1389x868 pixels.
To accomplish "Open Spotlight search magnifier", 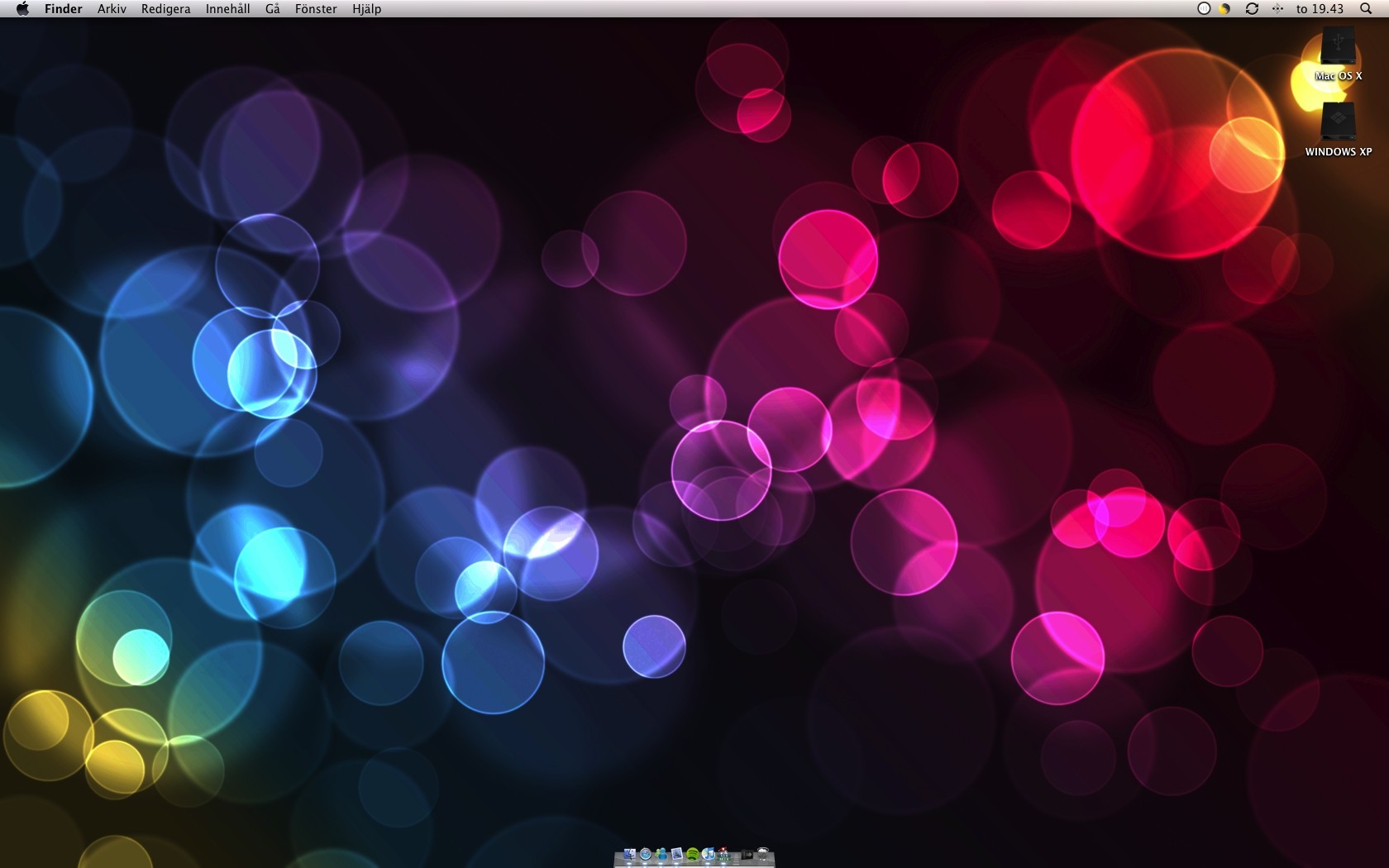I will click(1366, 8).
